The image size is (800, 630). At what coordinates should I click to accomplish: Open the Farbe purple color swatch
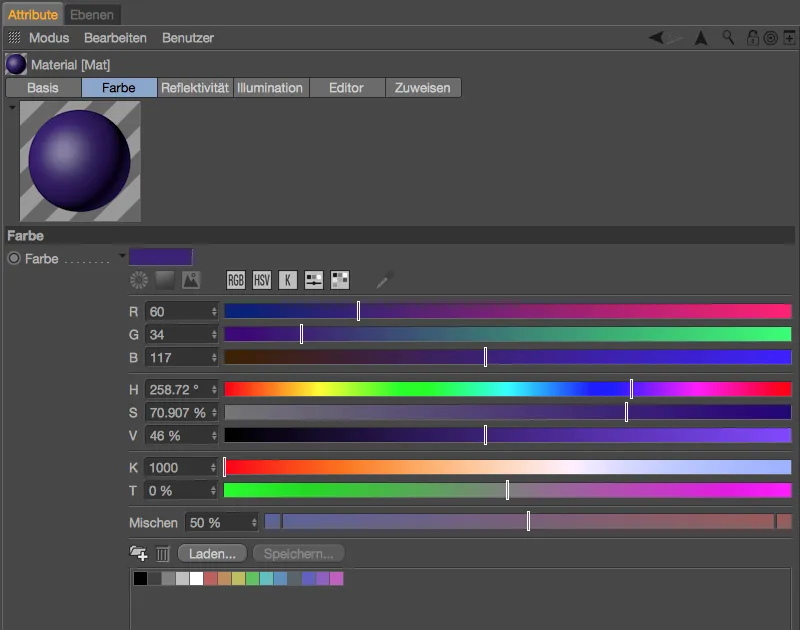(161, 257)
